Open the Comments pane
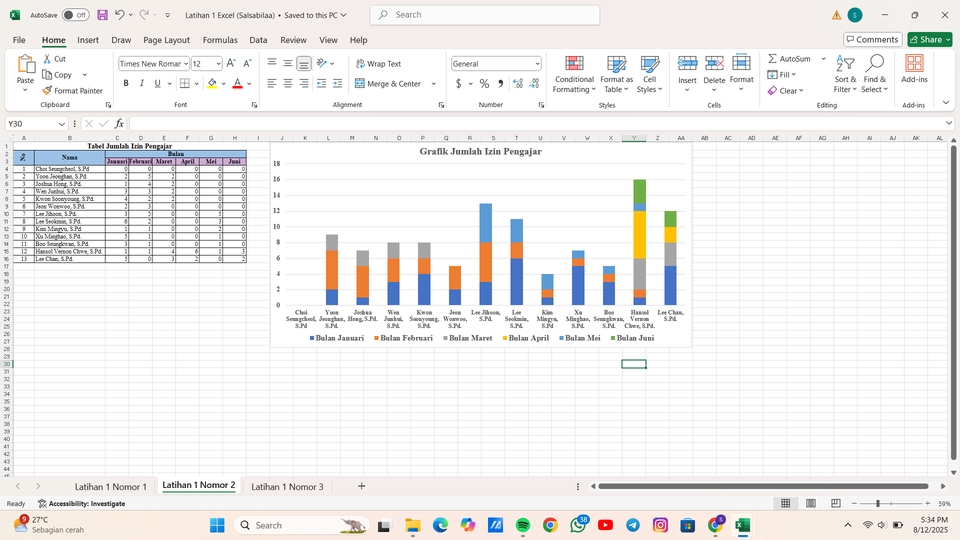This screenshot has width=960, height=540. pos(872,40)
